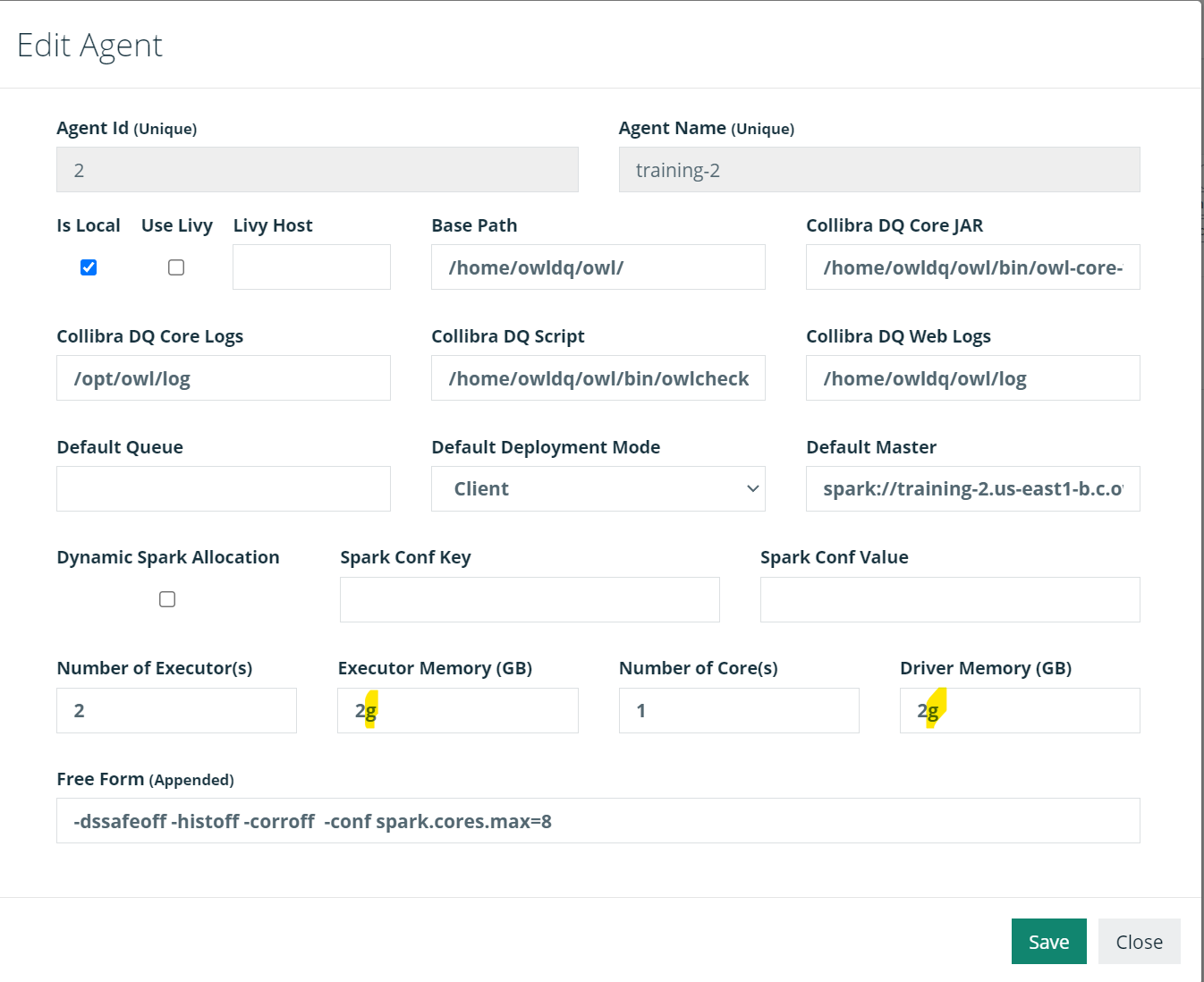Click the Is Local label
This screenshot has height=982, width=1204.
(x=89, y=225)
